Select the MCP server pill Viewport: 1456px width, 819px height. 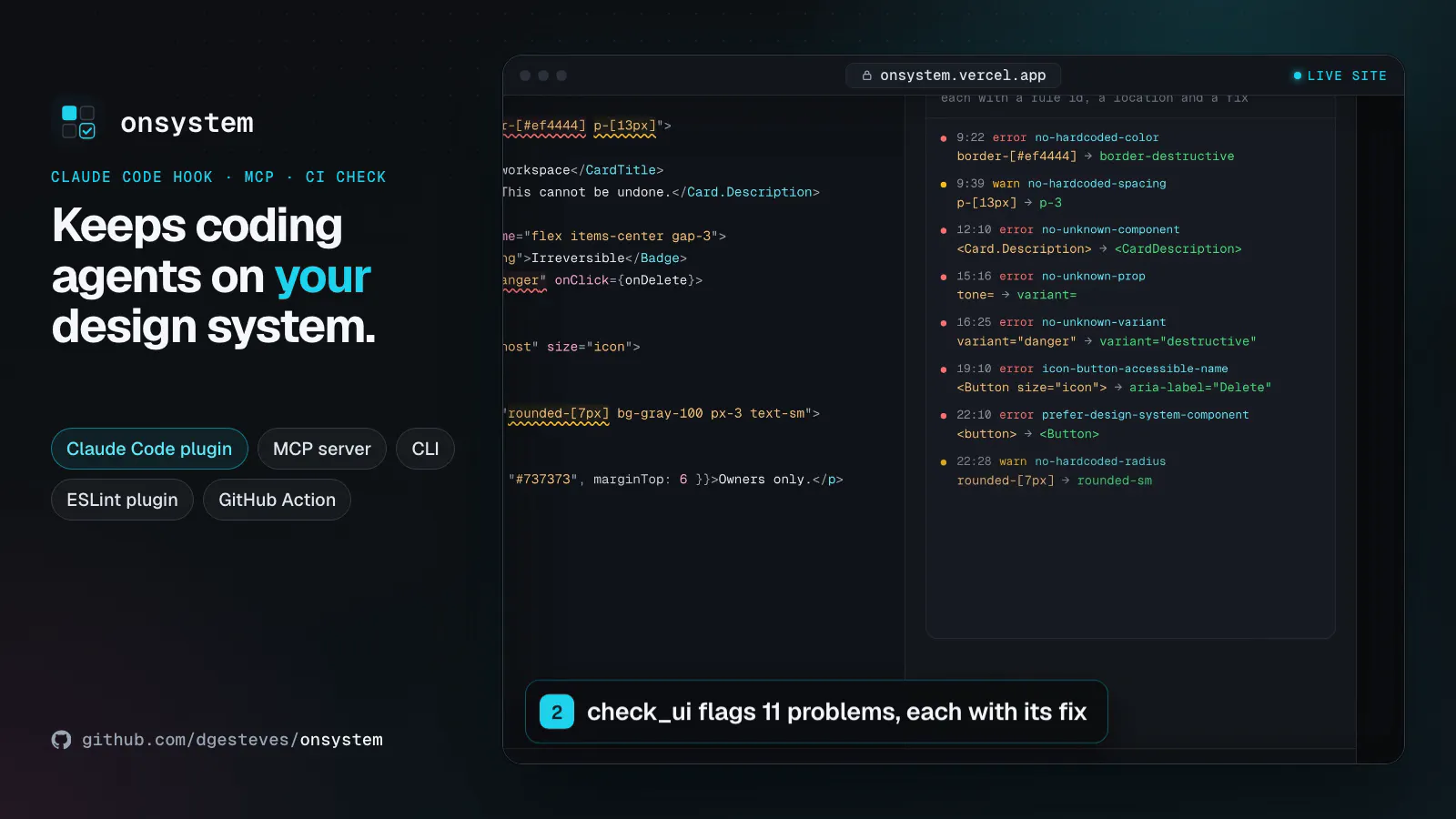click(x=322, y=449)
